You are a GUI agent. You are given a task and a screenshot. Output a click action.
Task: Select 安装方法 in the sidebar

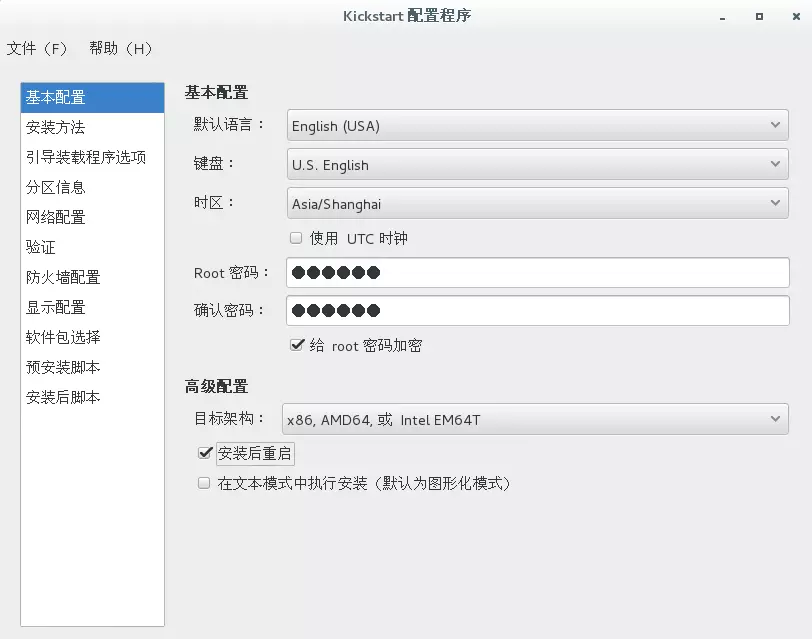pos(93,127)
